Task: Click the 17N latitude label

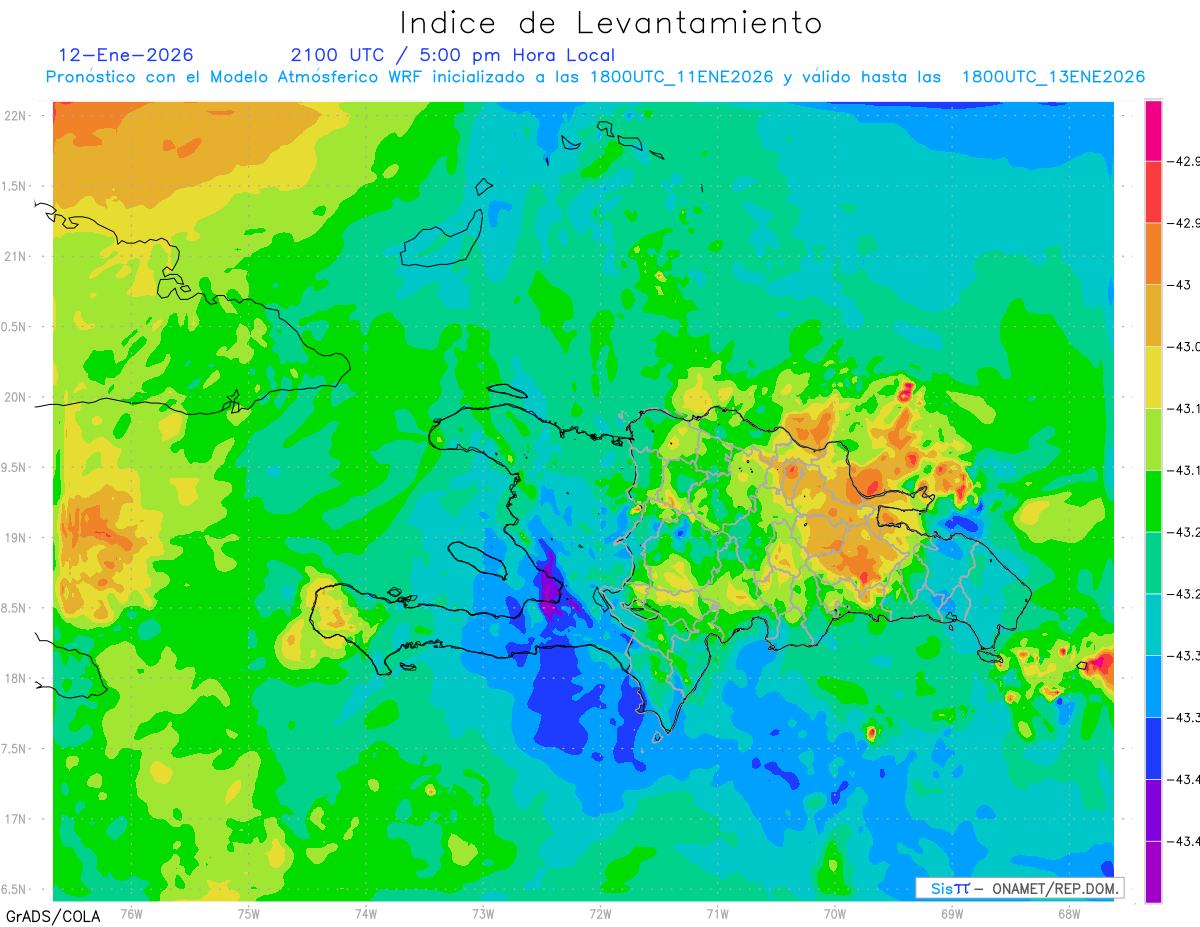Action: point(16,819)
